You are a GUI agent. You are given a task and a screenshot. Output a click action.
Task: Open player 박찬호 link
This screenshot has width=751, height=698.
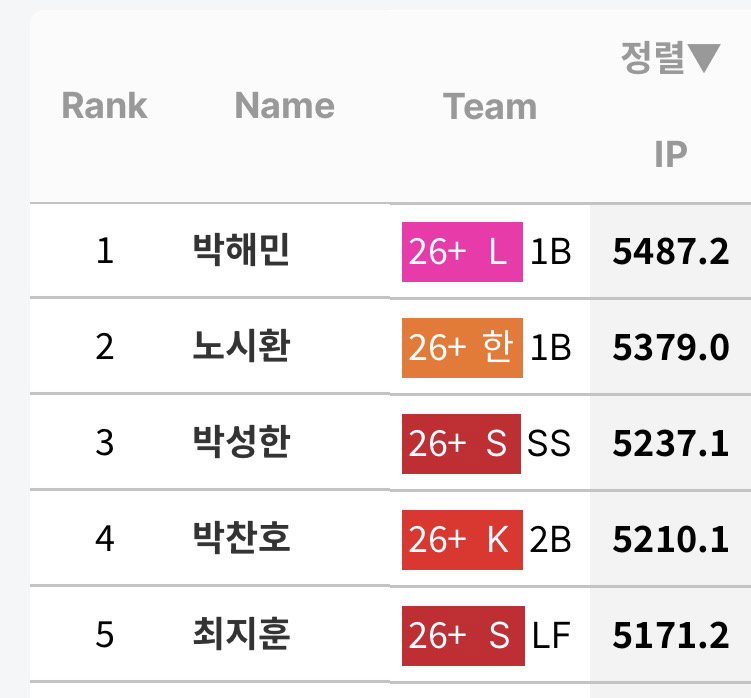tap(241, 538)
